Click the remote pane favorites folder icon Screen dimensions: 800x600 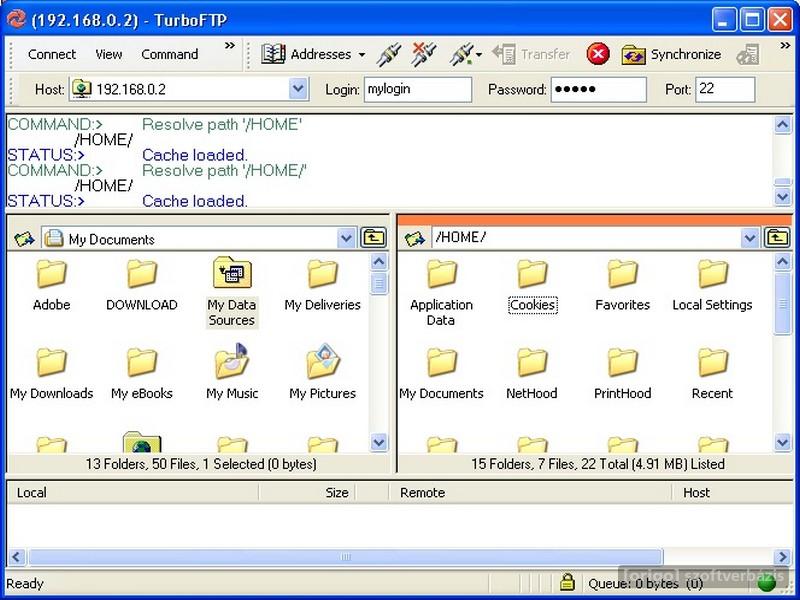[415, 238]
